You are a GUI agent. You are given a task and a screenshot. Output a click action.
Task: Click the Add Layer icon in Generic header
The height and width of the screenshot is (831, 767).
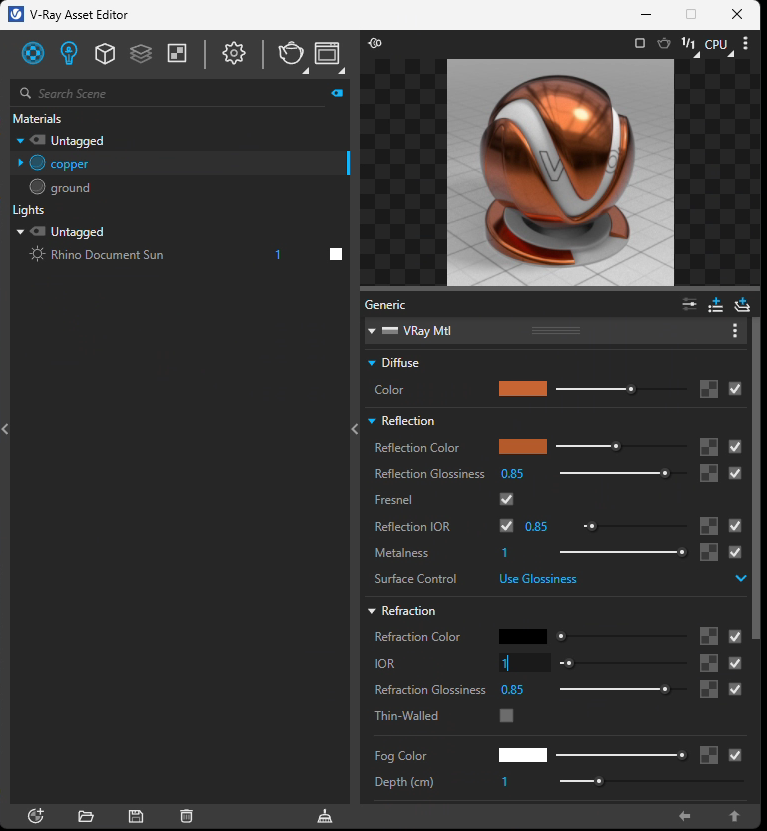pyautogui.click(x=742, y=305)
